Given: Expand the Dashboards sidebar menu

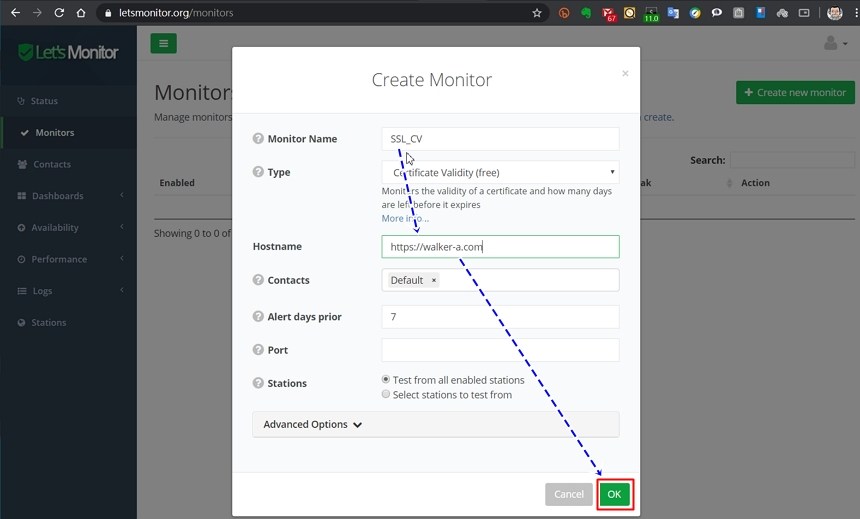Looking at the screenshot, I should pyautogui.click(x=68, y=196).
